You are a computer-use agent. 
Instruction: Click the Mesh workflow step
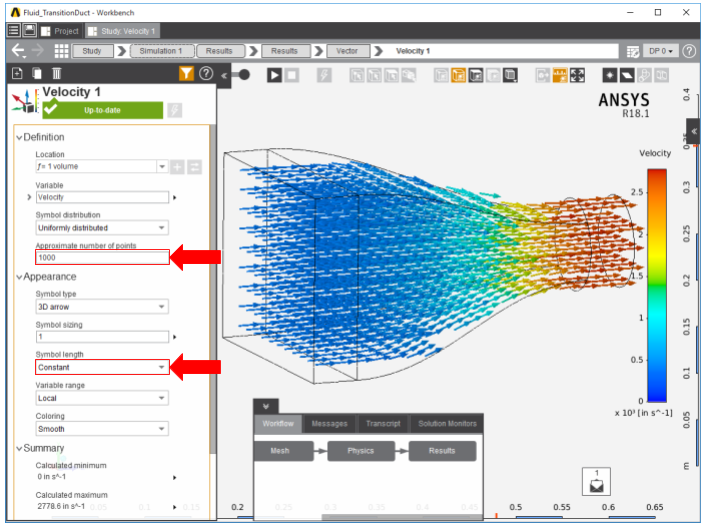click(x=284, y=451)
